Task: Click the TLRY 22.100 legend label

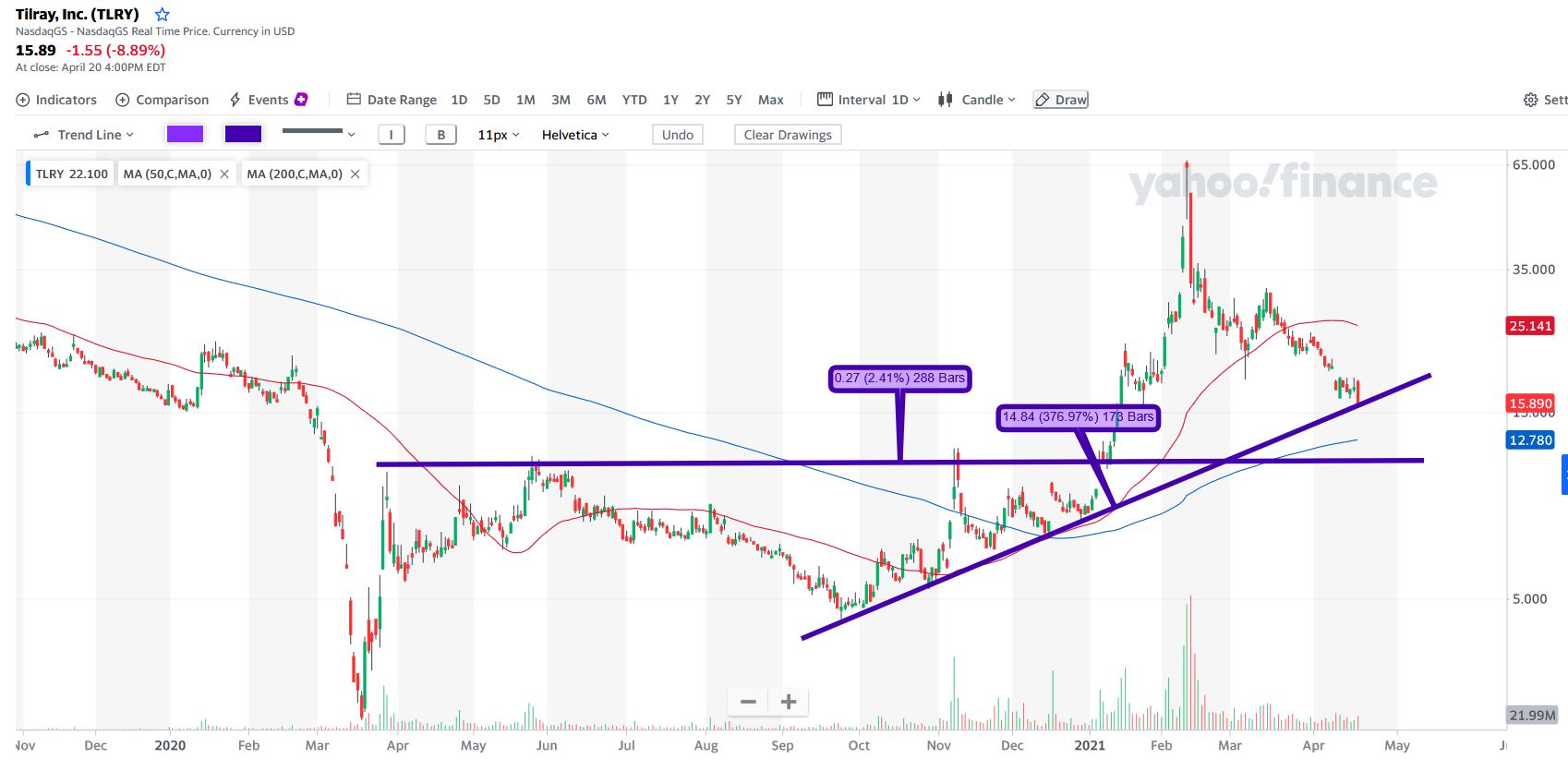Action: pos(71,174)
